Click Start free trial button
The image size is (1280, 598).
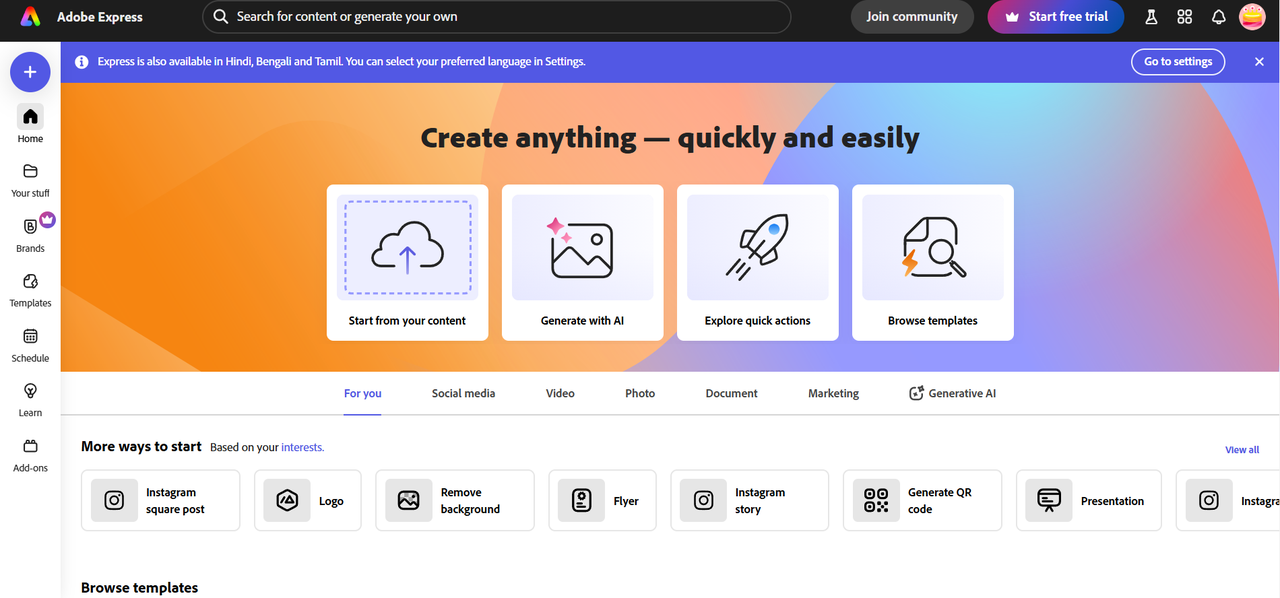1055,17
